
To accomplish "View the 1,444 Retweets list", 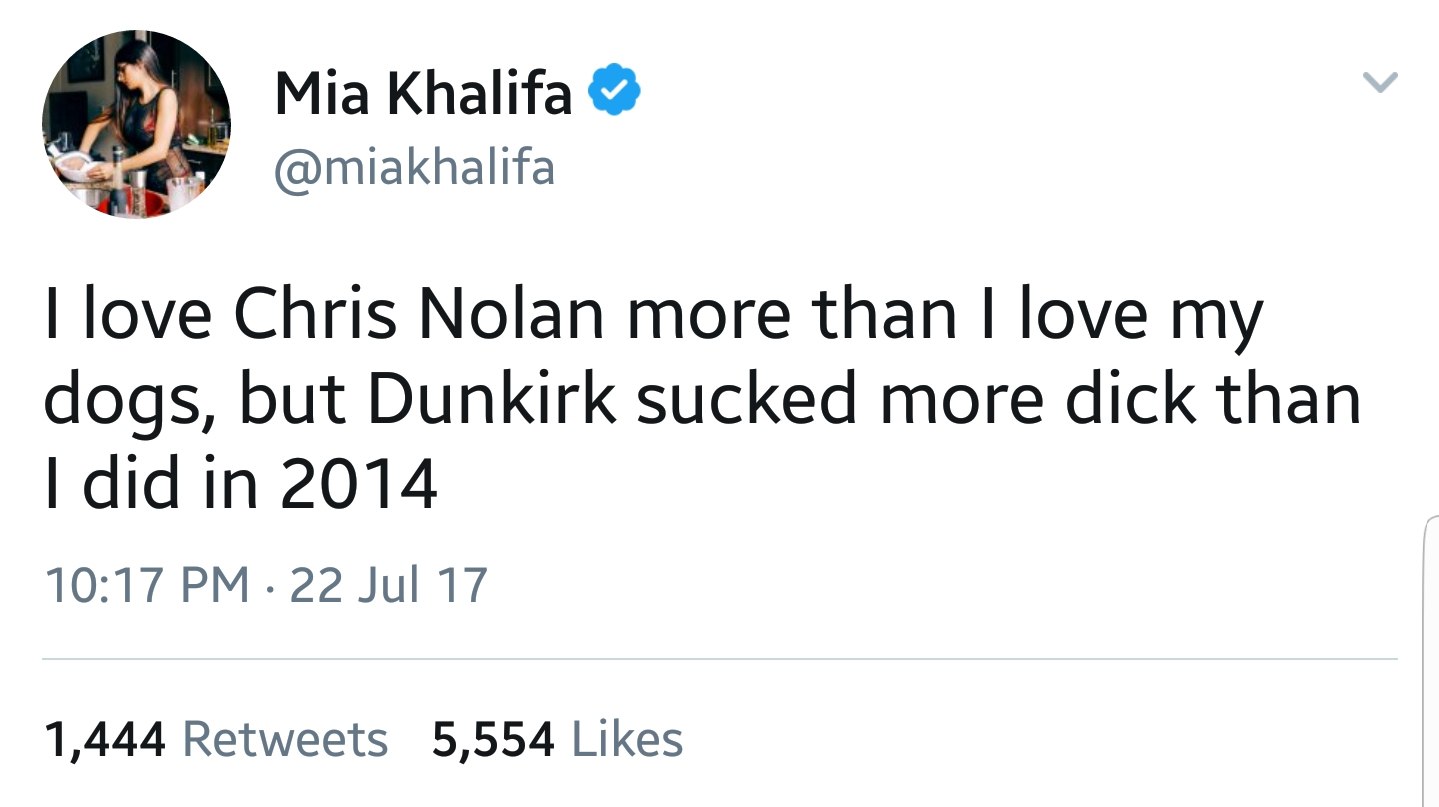I will (x=215, y=740).
